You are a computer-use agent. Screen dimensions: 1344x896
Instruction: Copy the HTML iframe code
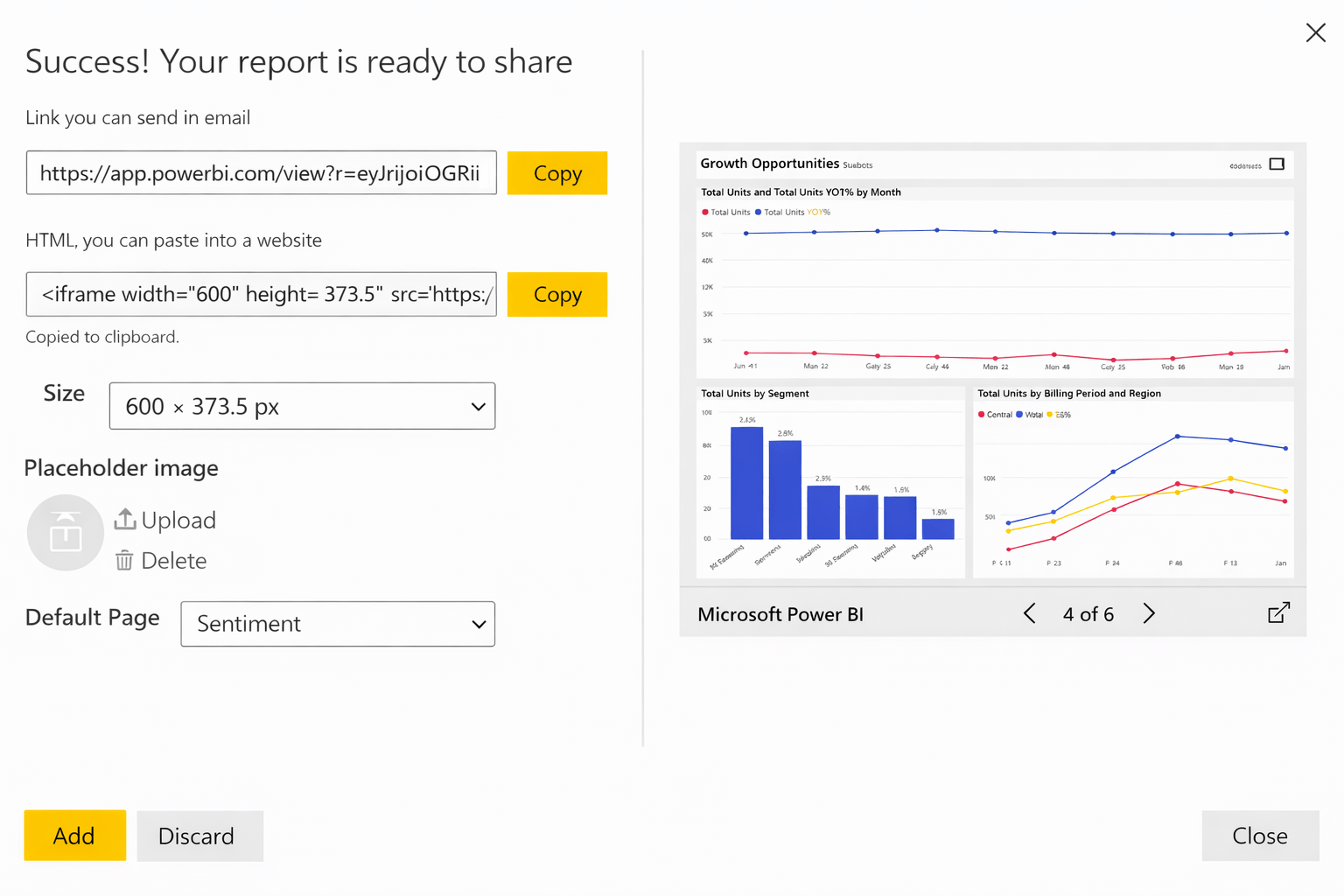click(x=557, y=295)
